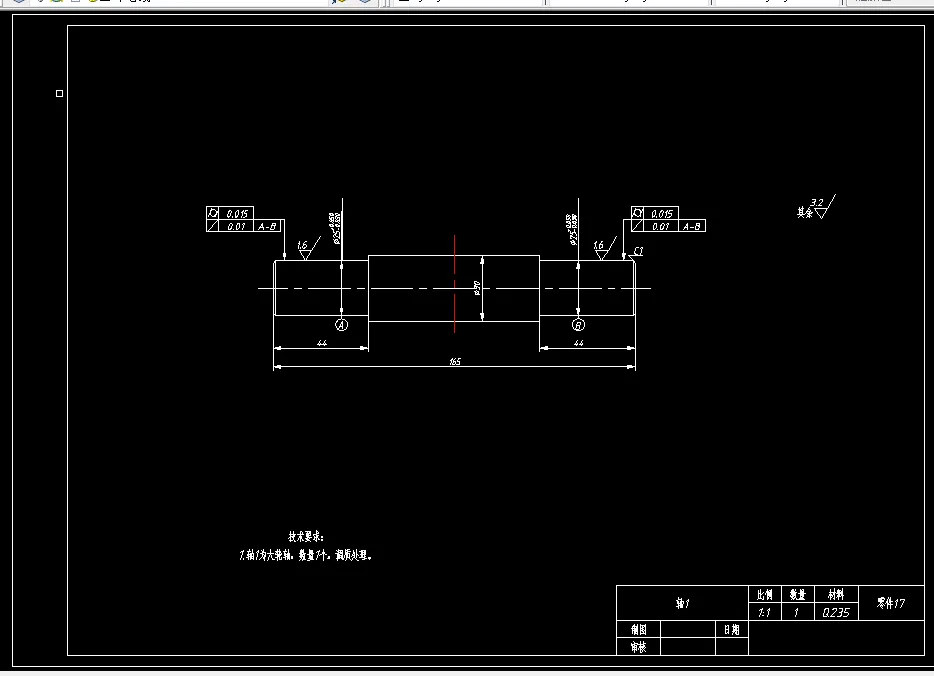The height and width of the screenshot is (676, 934).
Task: Select A-B reference in left tolerance frame
Action: [x=267, y=226]
